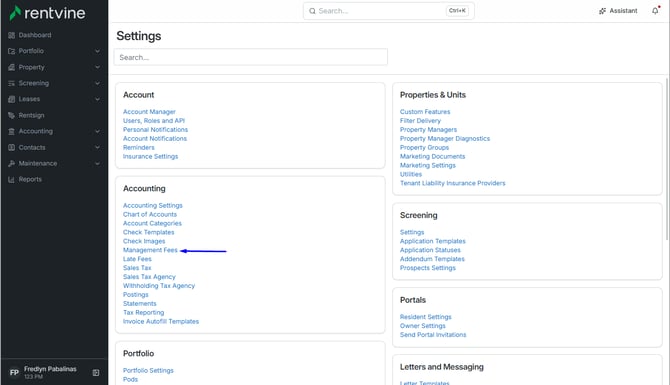Viewport: 670px width, 385px height.
Task: Click the Maintenance wrench icon
Action: pyautogui.click(x=12, y=163)
